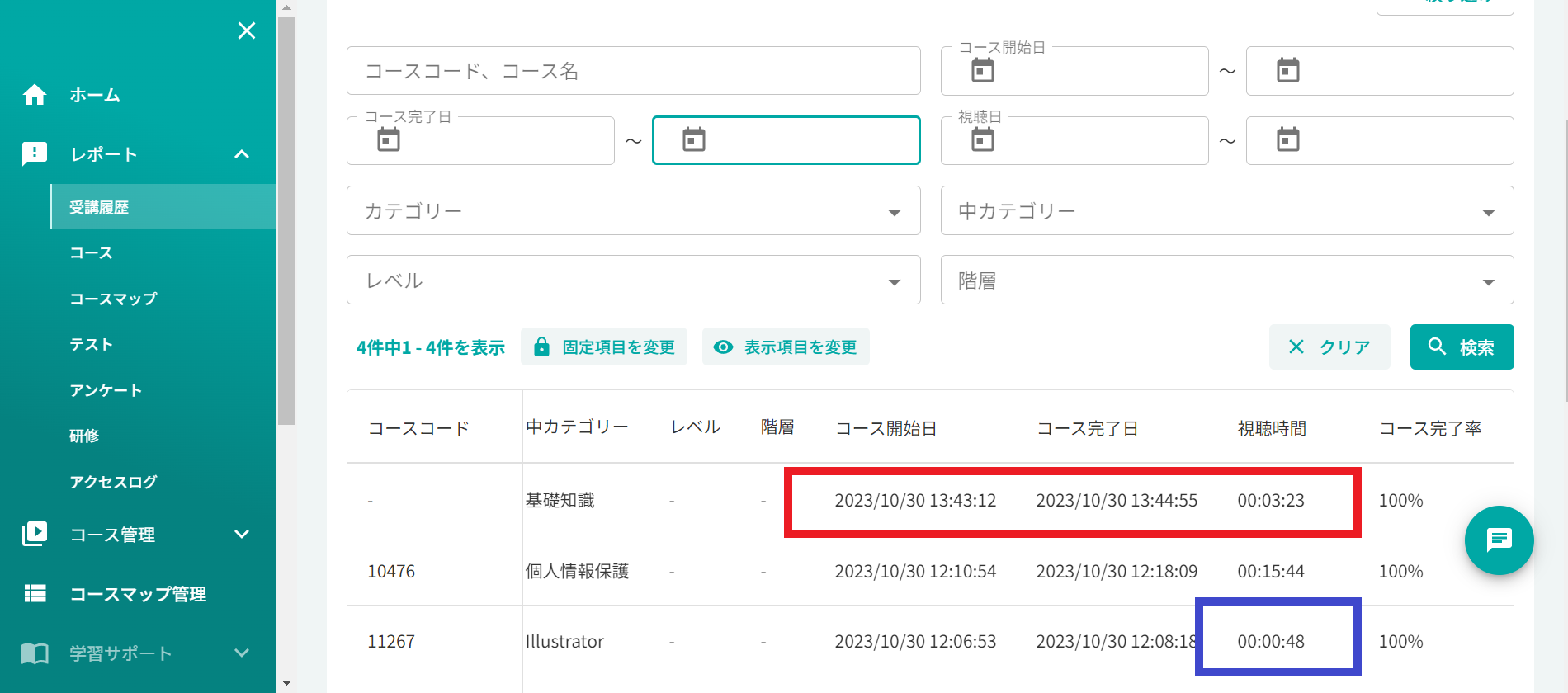
Task: Click the 検索 search button
Action: [1462, 346]
